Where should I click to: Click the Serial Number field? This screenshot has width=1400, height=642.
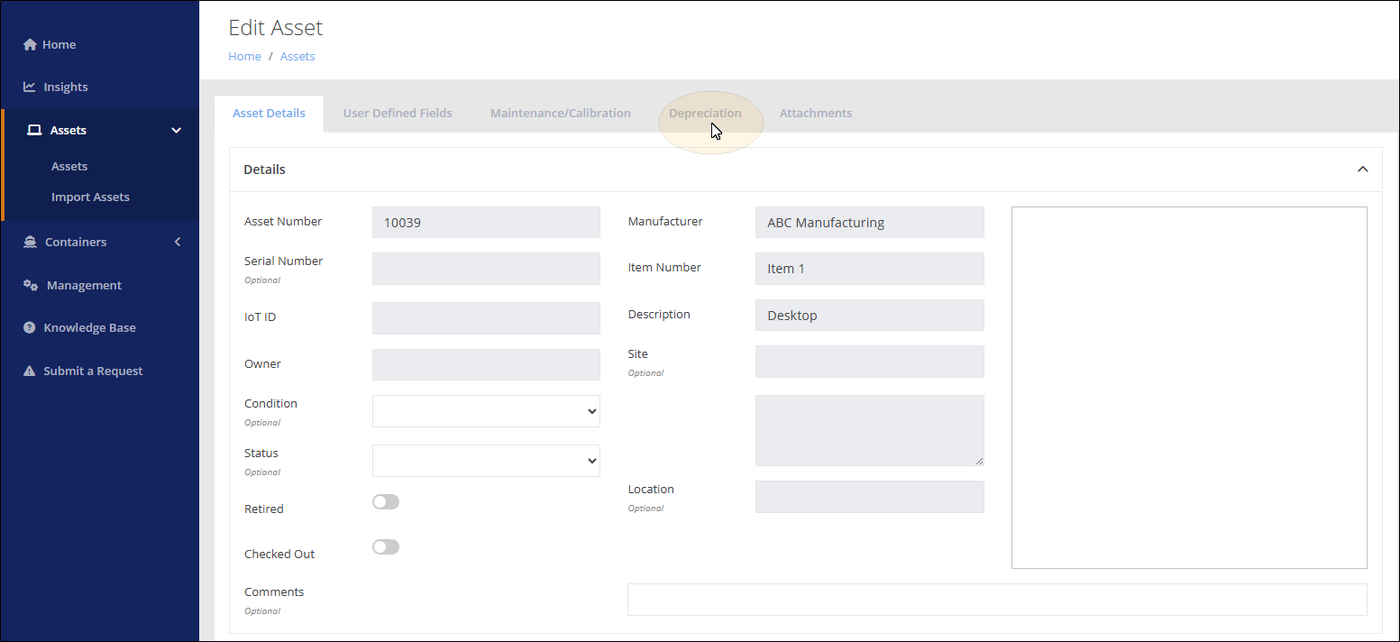[x=486, y=268]
